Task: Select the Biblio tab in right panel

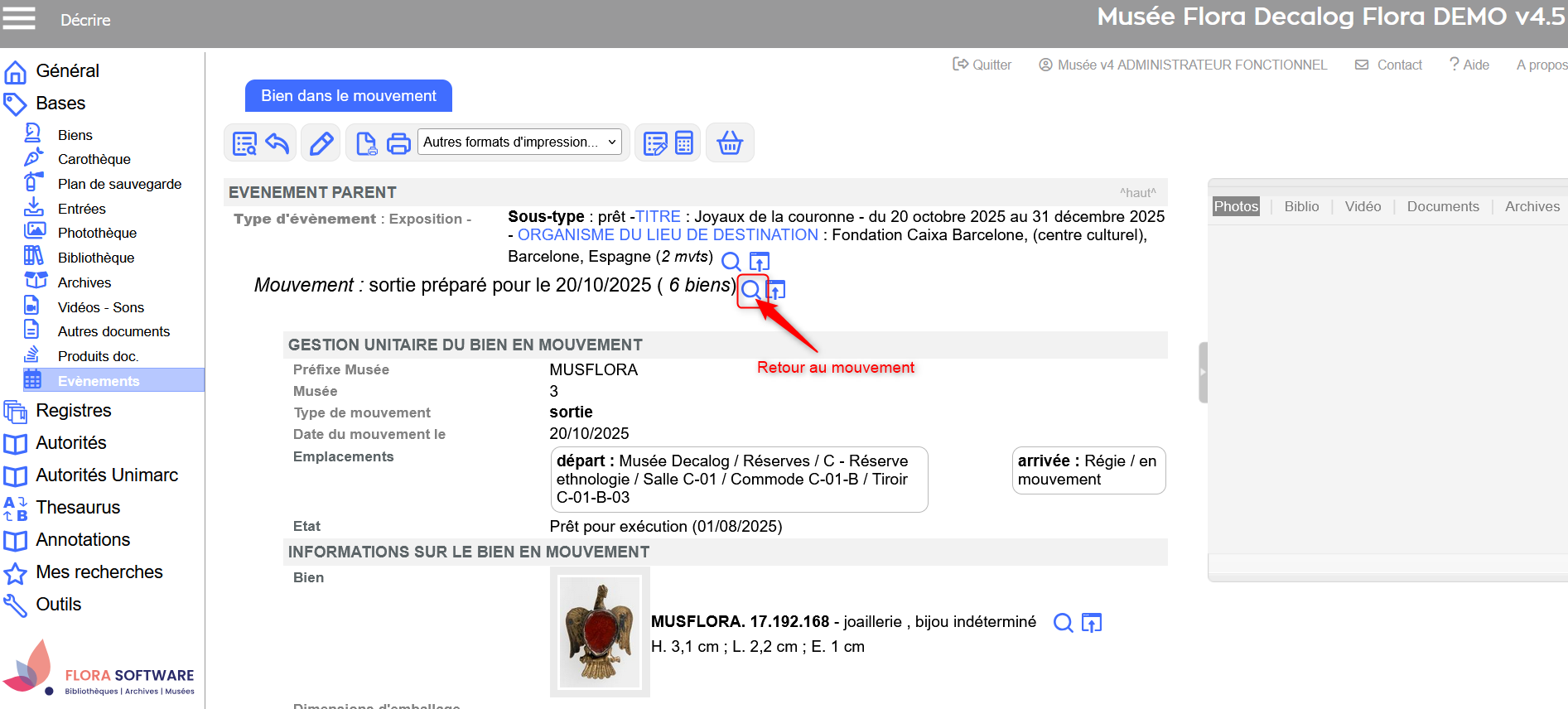Action: click(x=1301, y=207)
